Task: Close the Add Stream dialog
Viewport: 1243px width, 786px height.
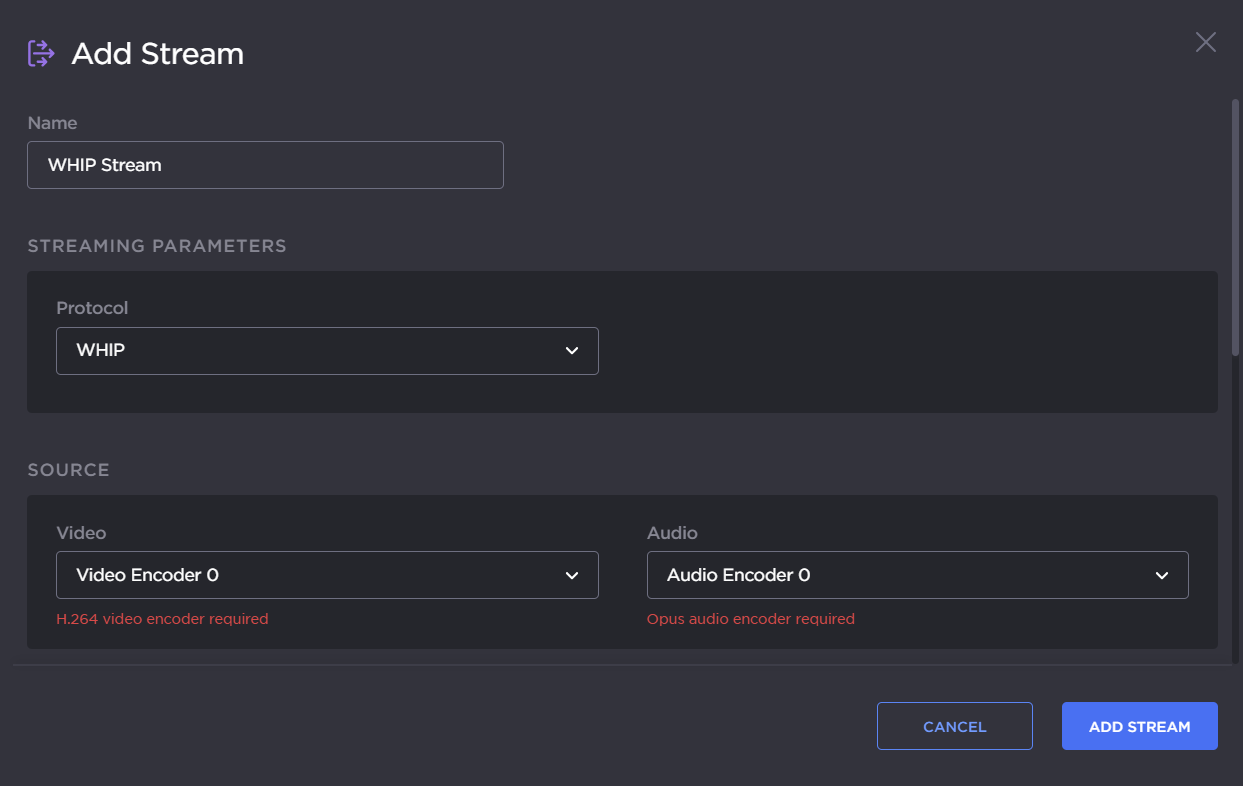Action: tap(1205, 42)
